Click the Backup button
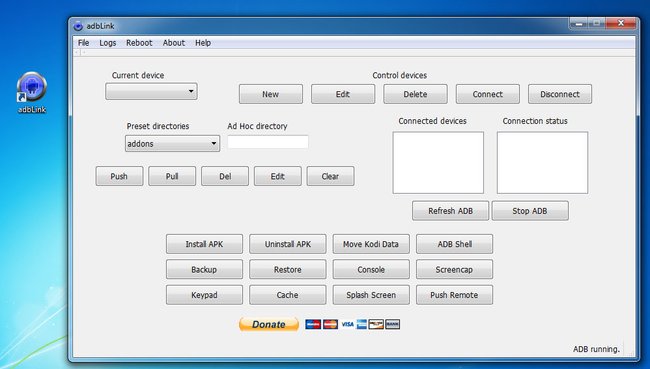The height and width of the screenshot is (369, 650). 204,269
